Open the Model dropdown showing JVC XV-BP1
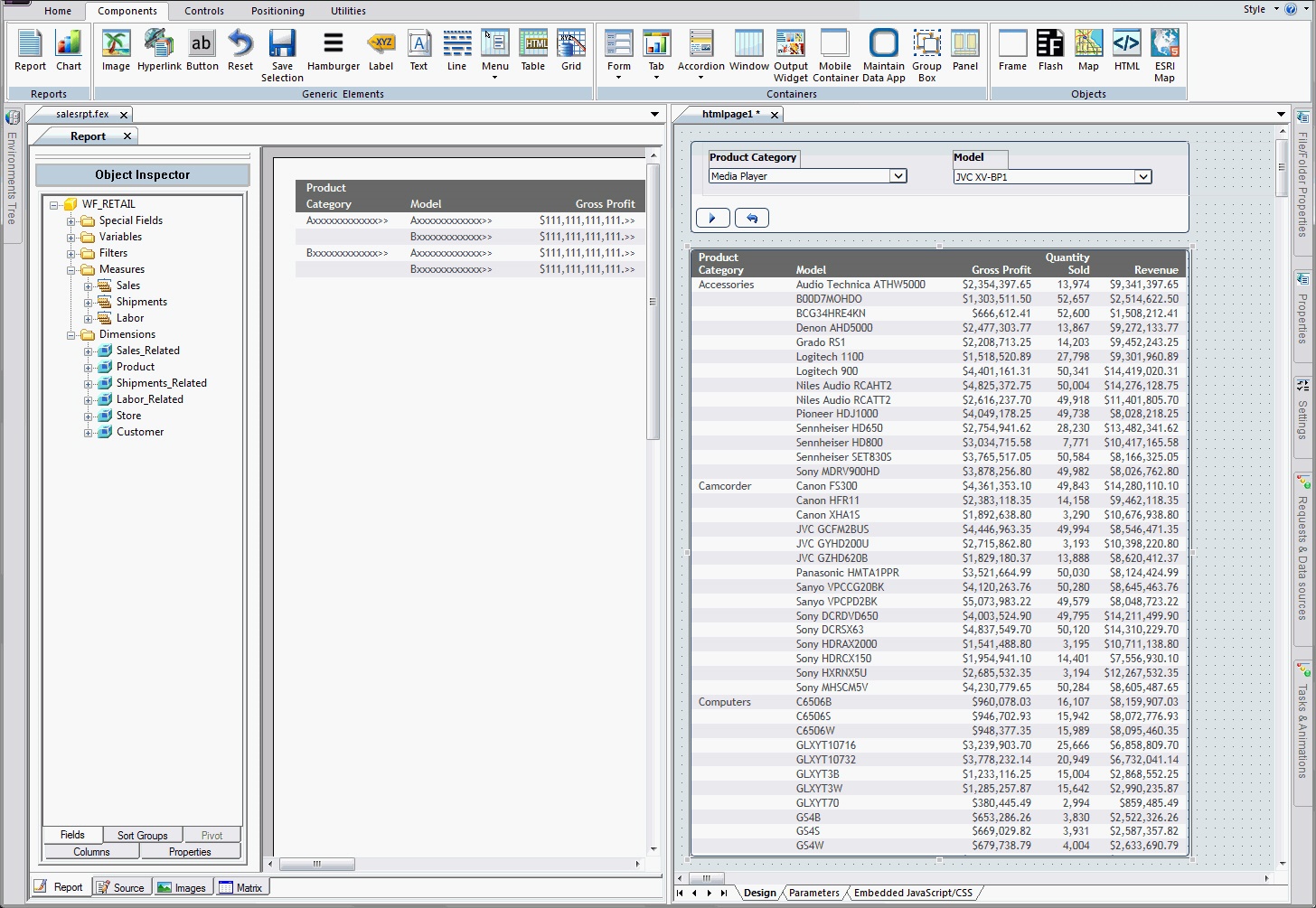1316x908 pixels. pyautogui.click(x=1142, y=177)
